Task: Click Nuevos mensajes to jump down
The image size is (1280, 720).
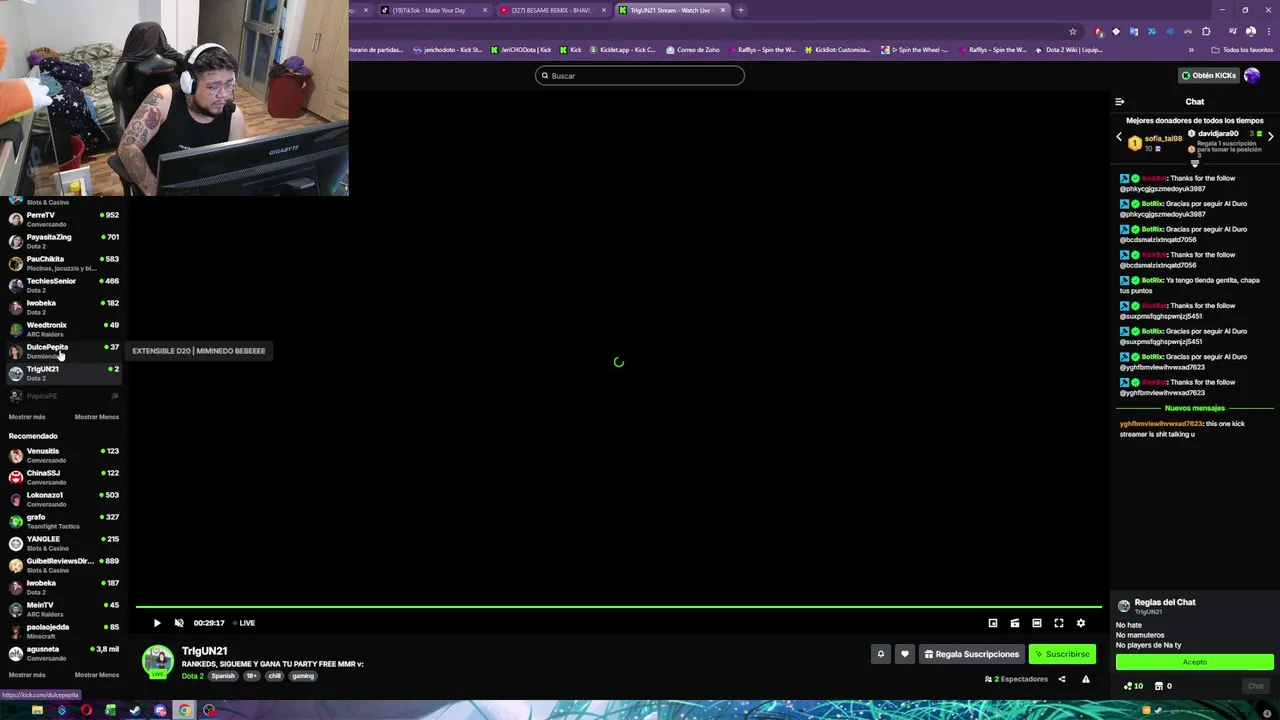Action: (x=1195, y=408)
